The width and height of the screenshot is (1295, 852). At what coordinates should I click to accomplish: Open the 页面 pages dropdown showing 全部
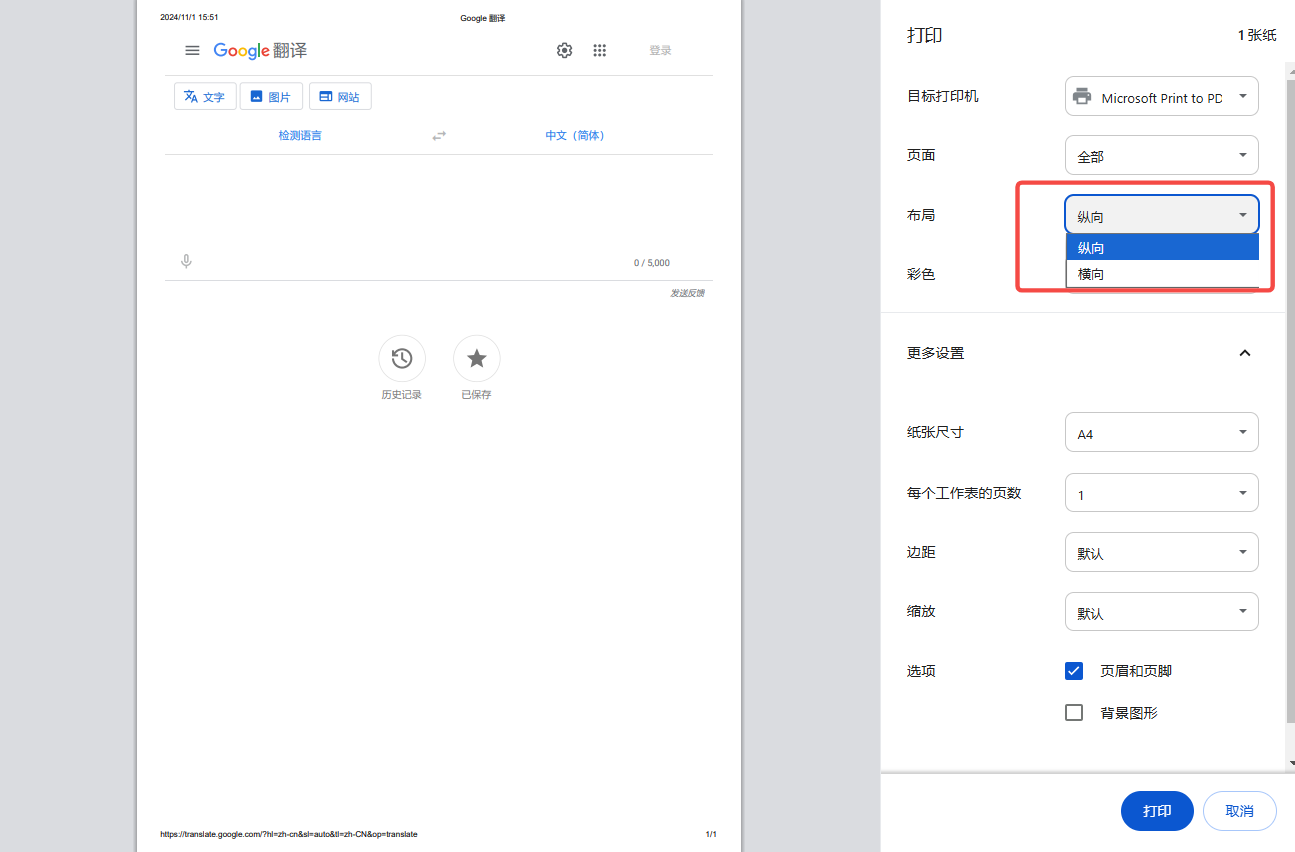(x=1162, y=156)
